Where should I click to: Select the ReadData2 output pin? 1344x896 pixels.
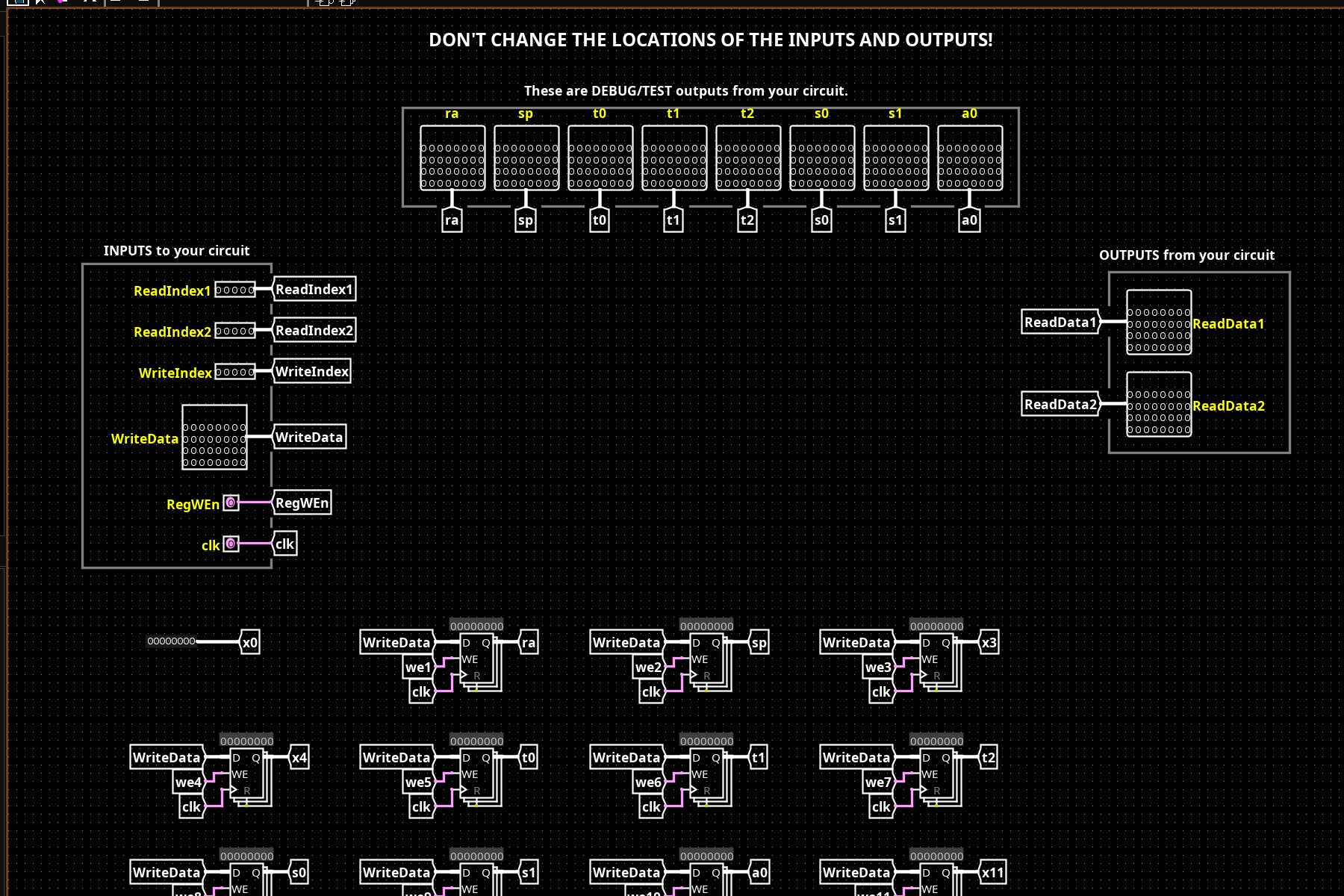point(1159,405)
